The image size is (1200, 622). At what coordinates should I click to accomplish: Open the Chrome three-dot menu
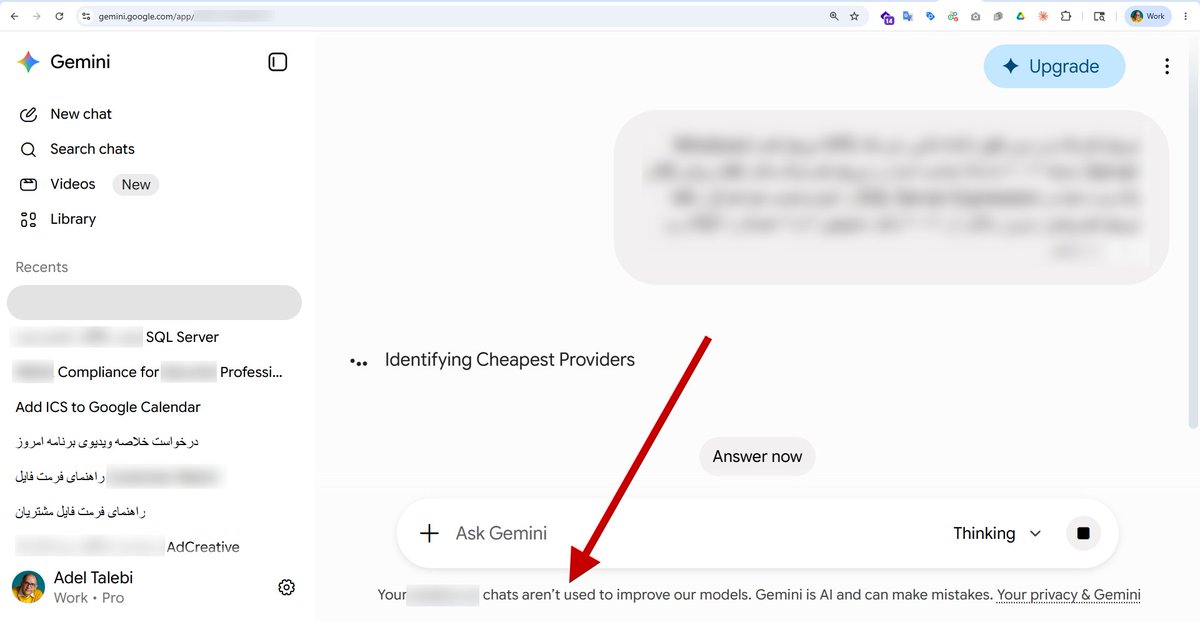point(1185,16)
